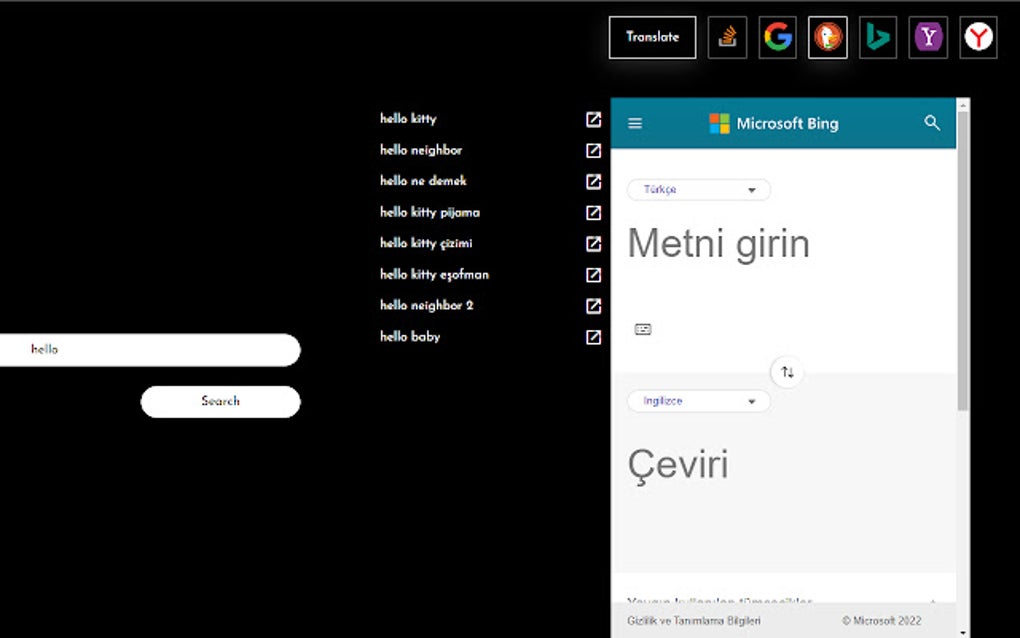Open hello neighbor suggestion external link icon
Viewport: 1020px width, 638px height.
pyautogui.click(x=593, y=150)
